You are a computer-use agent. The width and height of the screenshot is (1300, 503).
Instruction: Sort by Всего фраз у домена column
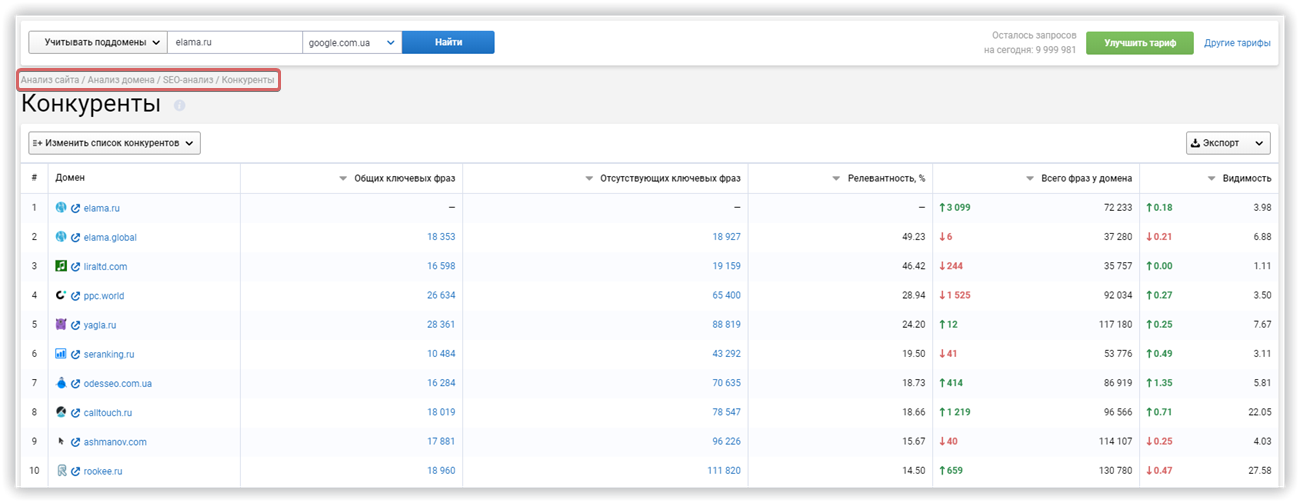(1079, 178)
